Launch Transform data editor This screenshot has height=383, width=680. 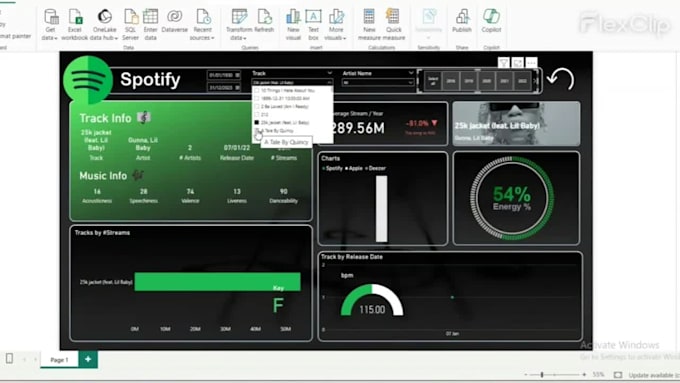239,25
